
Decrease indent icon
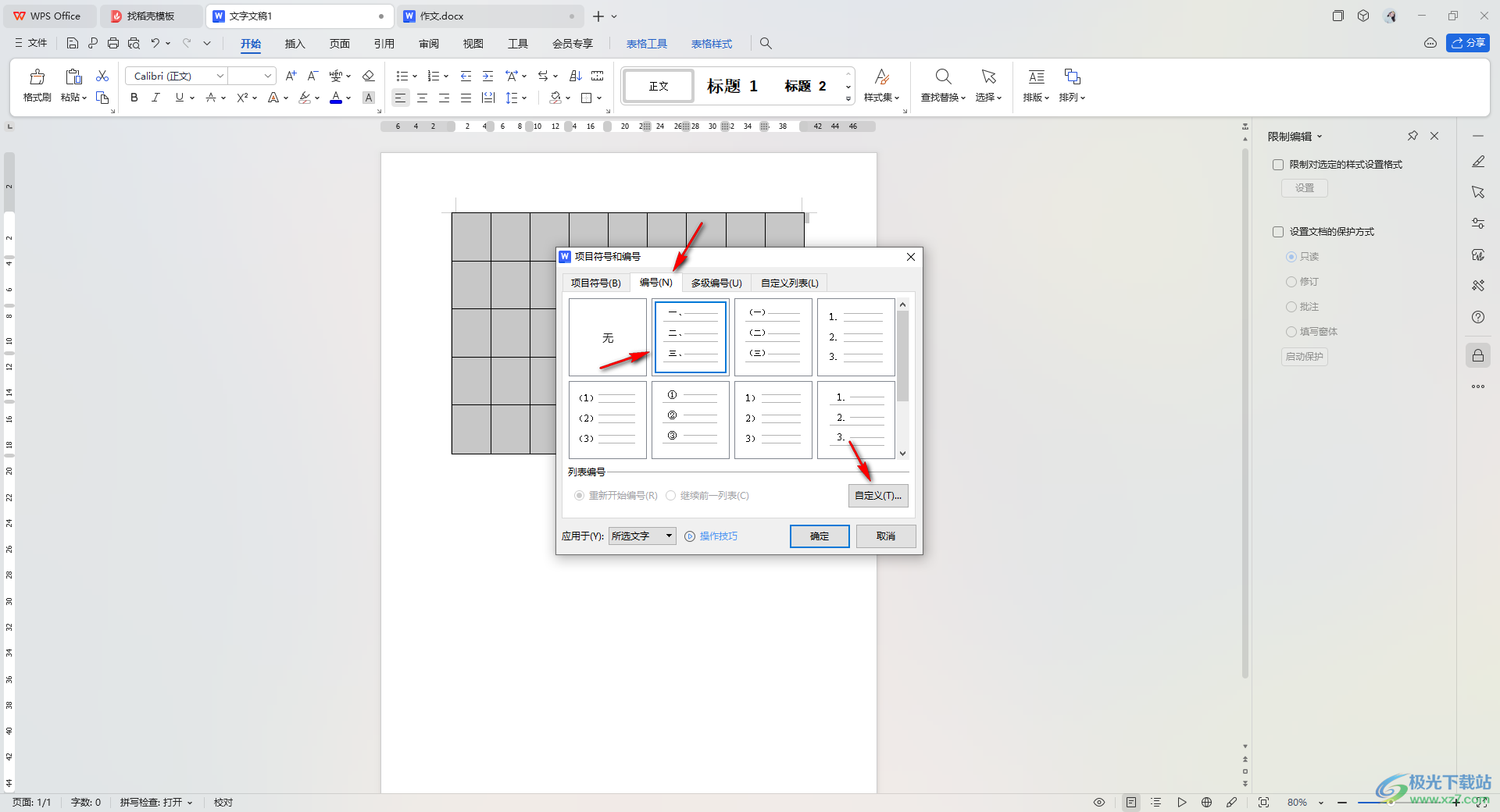(x=466, y=76)
